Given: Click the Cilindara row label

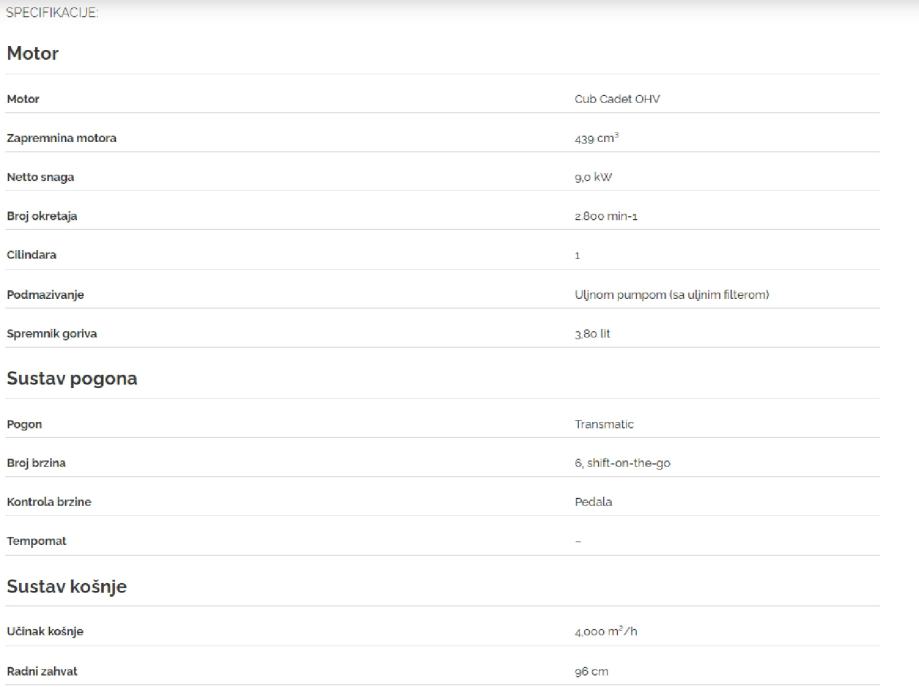Looking at the screenshot, I should 32,255.
